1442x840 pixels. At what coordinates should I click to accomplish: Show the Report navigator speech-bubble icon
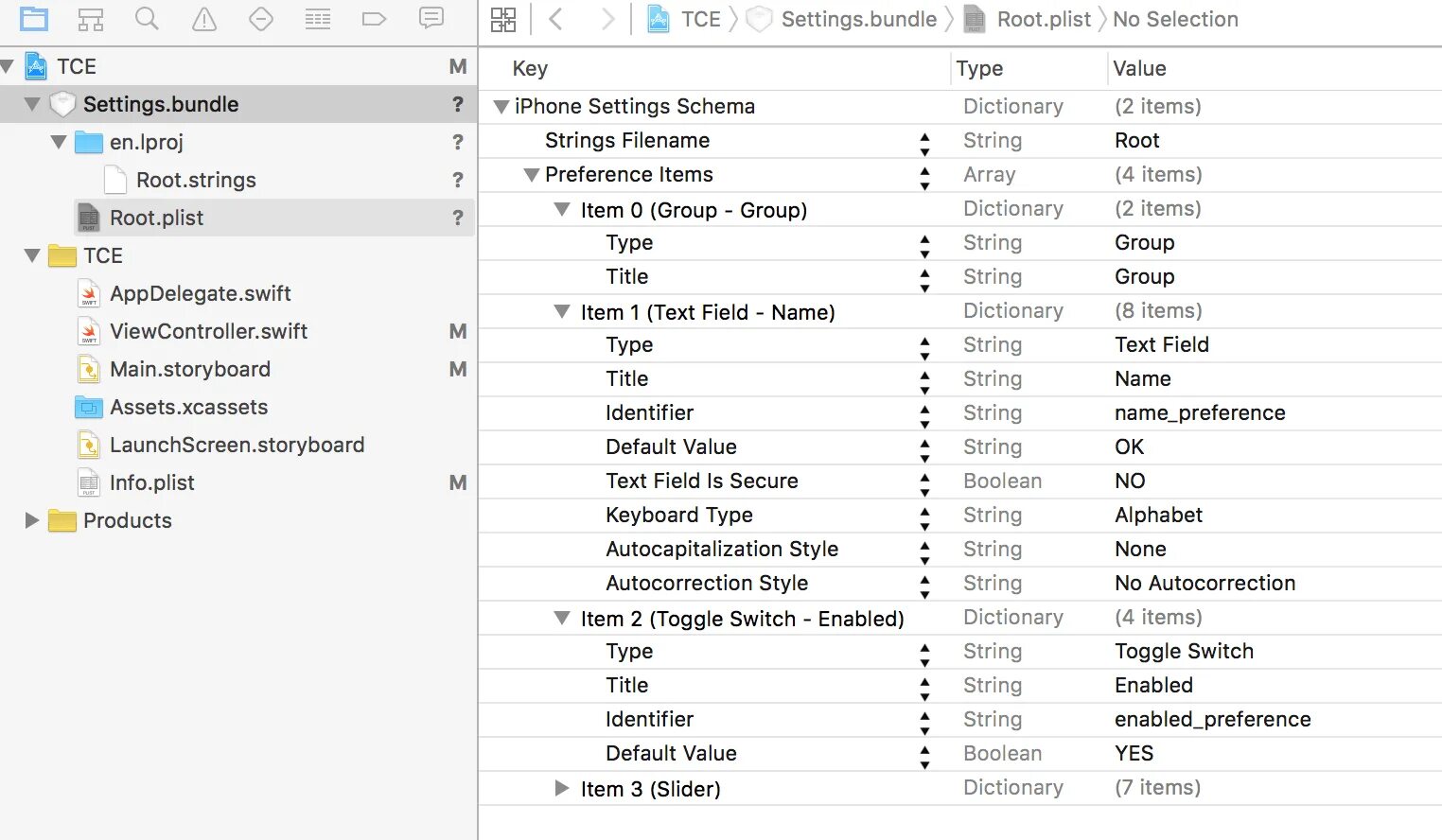(431, 19)
